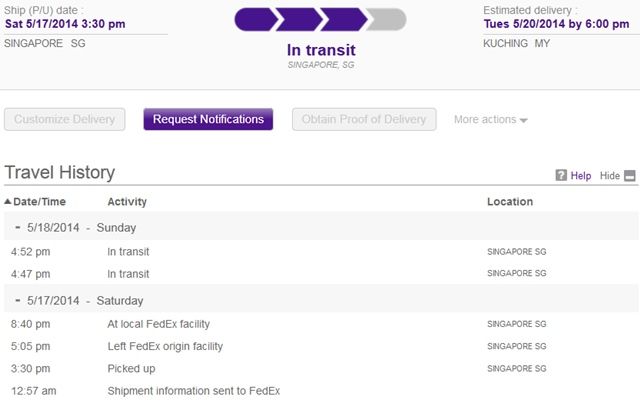Collapse the 5/17/2014 Saturday group

coord(18,300)
